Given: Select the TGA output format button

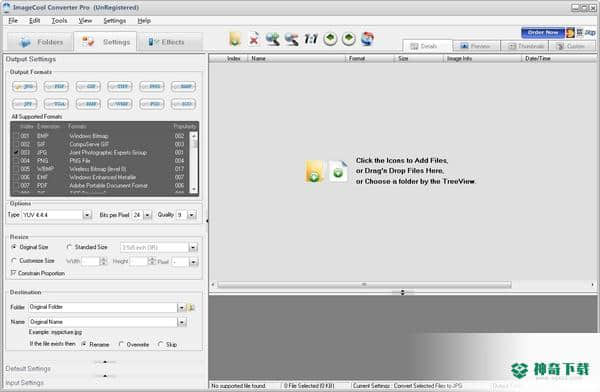Looking at the screenshot, I should (x=56, y=104).
